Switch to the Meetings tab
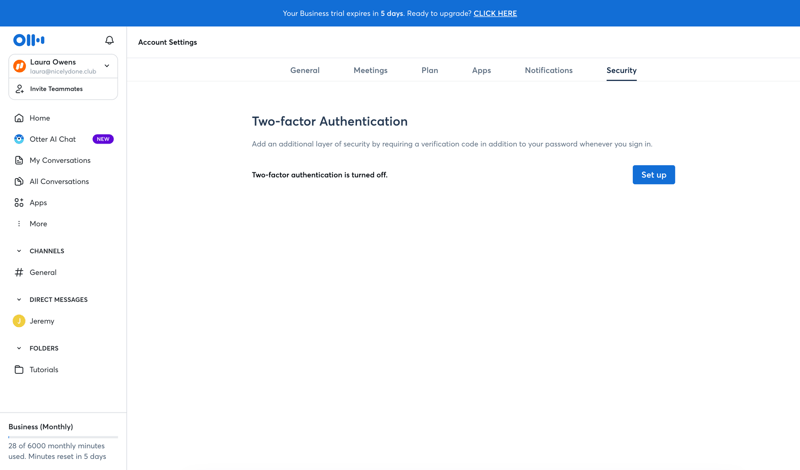The width and height of the screenshot is (800, 470). [370, 71]
